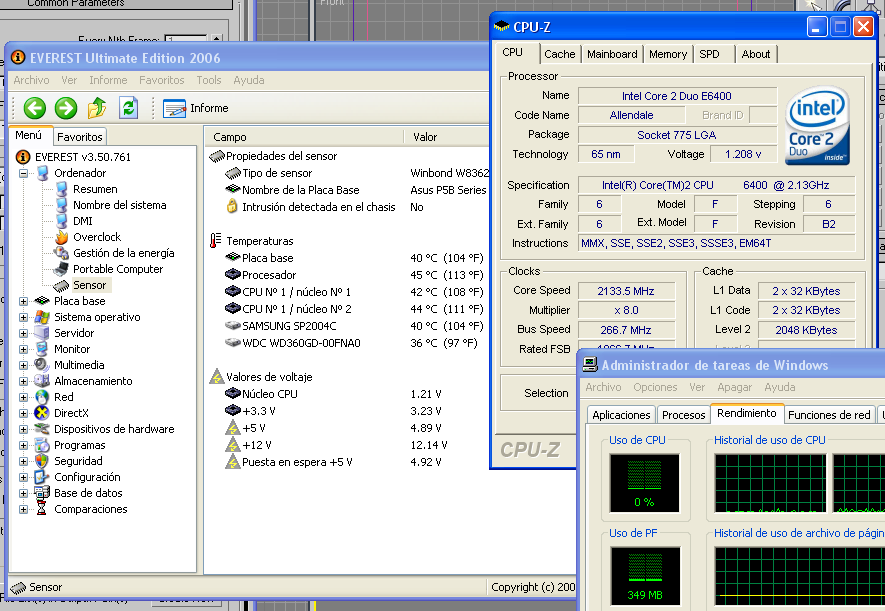The width and height of the screenshot is (885, 611).
Task: Select Portable Computer in the tree
Action: point(117,269)
